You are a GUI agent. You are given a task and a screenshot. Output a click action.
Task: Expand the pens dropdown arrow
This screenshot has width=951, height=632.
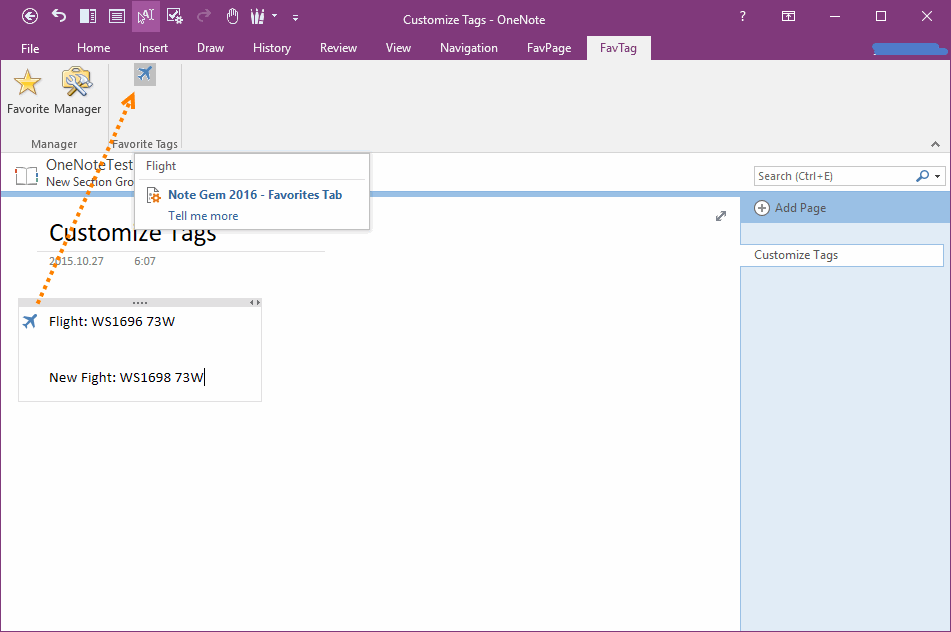point(275,16)
